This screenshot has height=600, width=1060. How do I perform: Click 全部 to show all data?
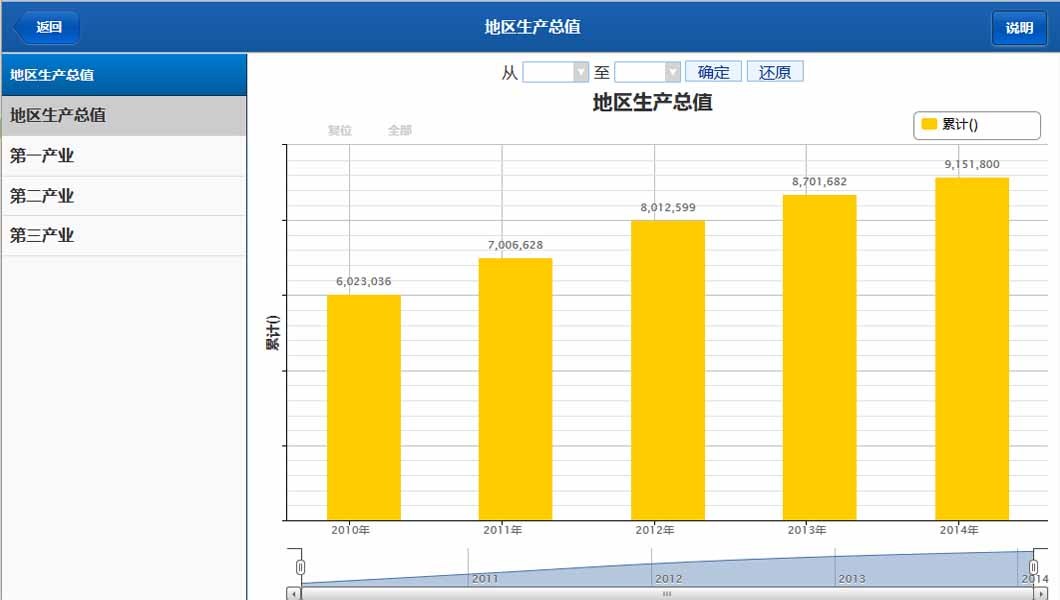tap(398, 129)
